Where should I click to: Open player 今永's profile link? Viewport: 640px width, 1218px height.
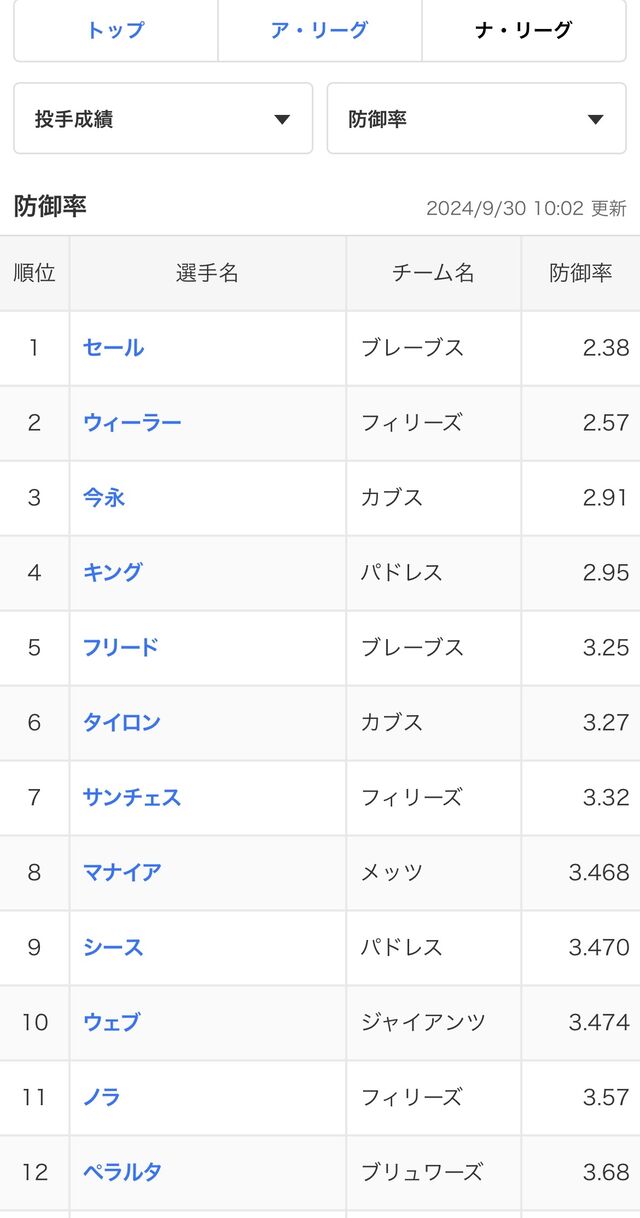point(104,498)
